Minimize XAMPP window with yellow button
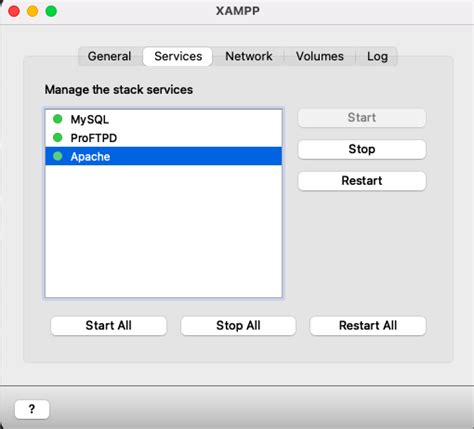Screen dimensions: 474x429 coord(33,11)
